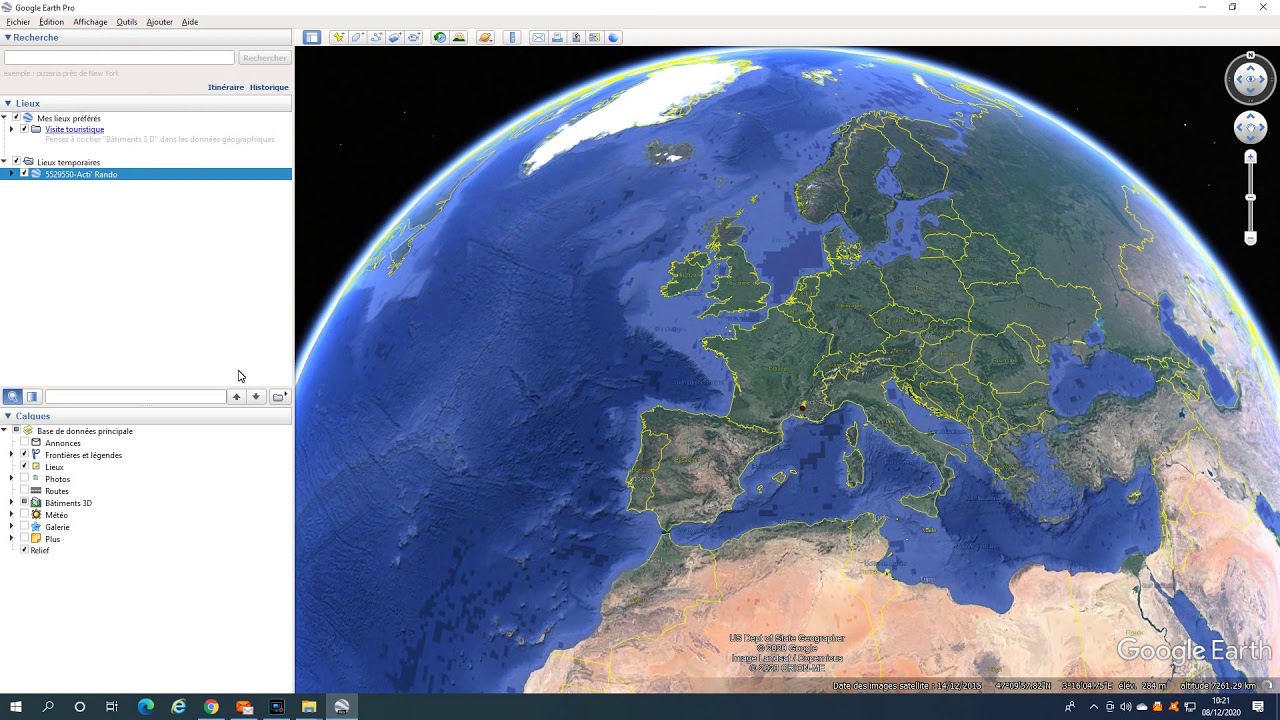Image resolution: width=1280 pixels, height=720 pixels.
Task: Click the Move joystick hand control
Action: tap(1250, 127)
